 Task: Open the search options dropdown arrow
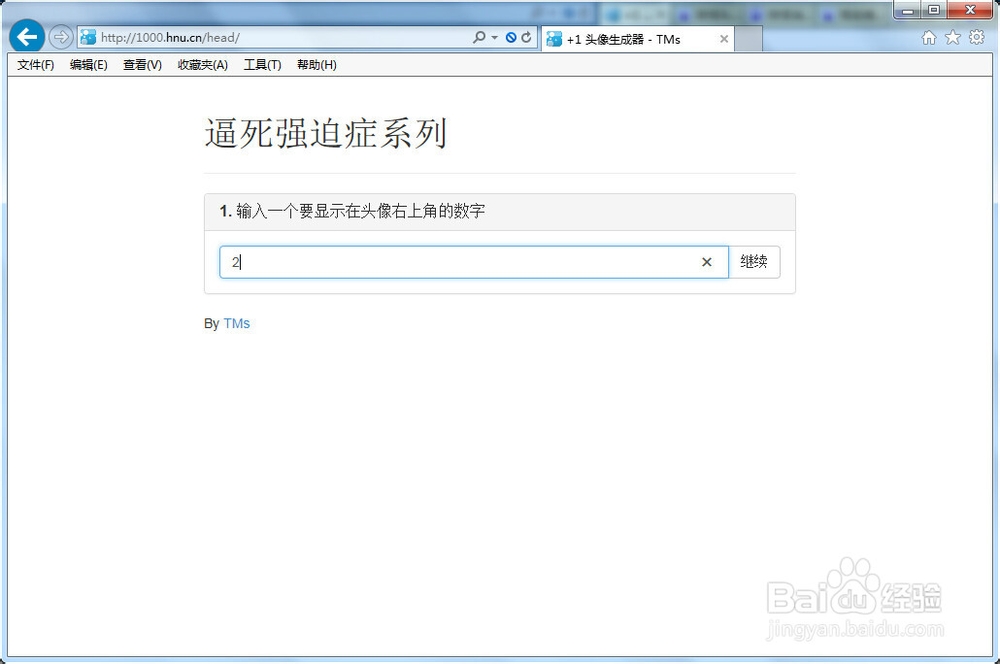pyautogui.click(x=494, y=37)
